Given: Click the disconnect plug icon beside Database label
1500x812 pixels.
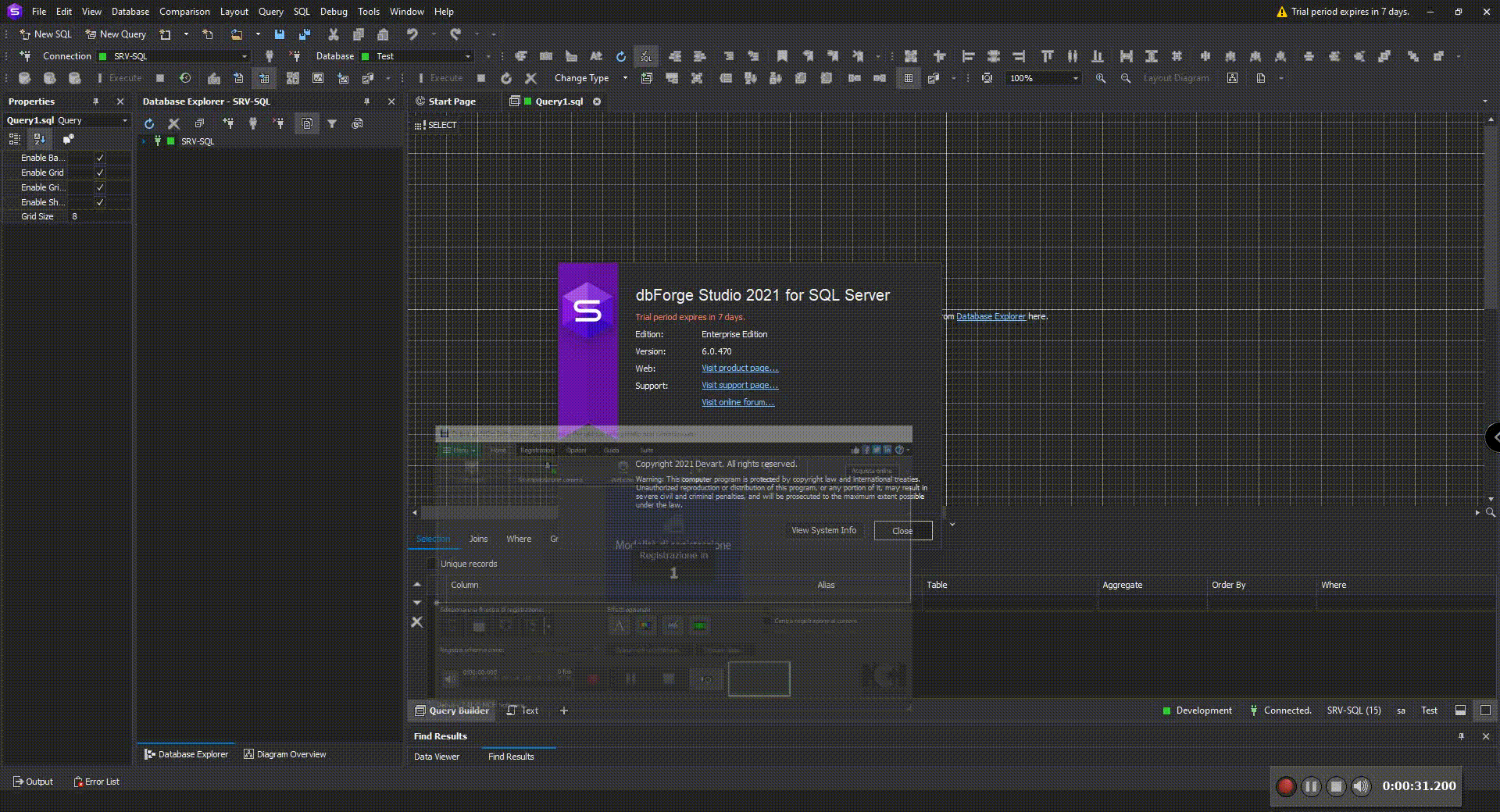Looking at the screenshot, I should pos(295,56).
